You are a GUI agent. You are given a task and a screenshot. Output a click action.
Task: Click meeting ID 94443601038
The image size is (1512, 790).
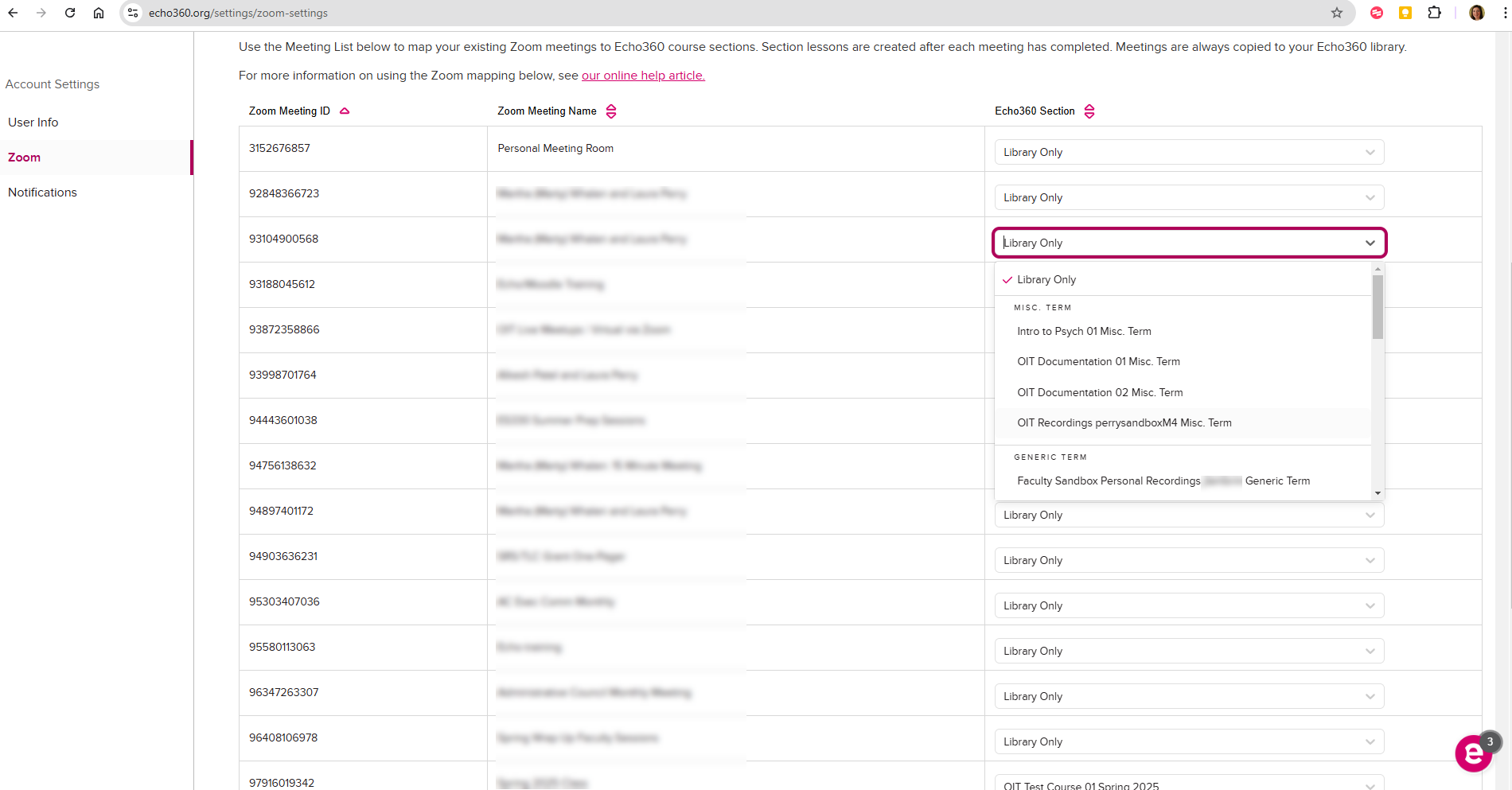point(283,420)
